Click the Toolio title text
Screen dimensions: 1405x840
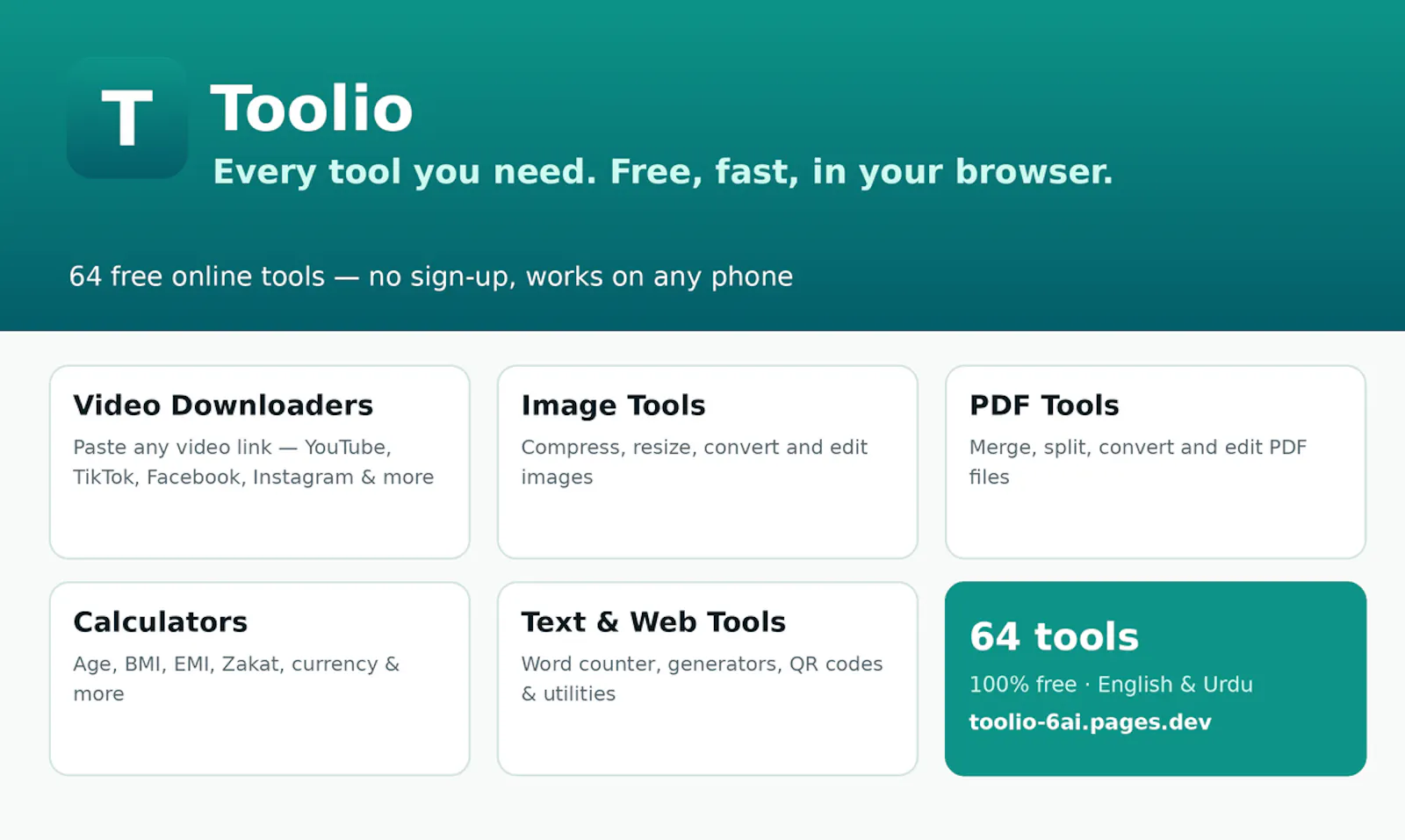pos(312,109)
